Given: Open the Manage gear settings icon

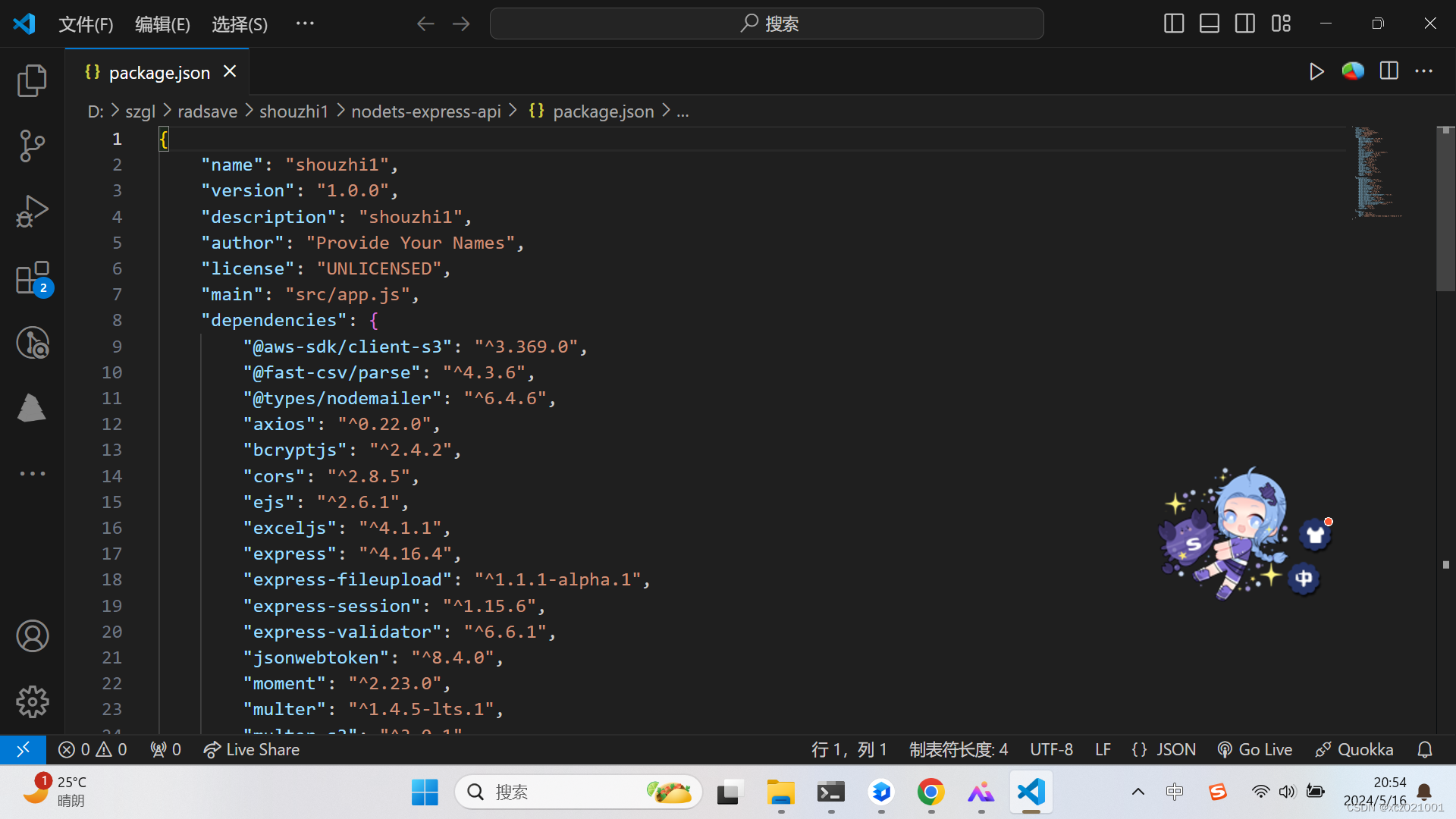Looking at the screenshot, I should click(32, 701).
